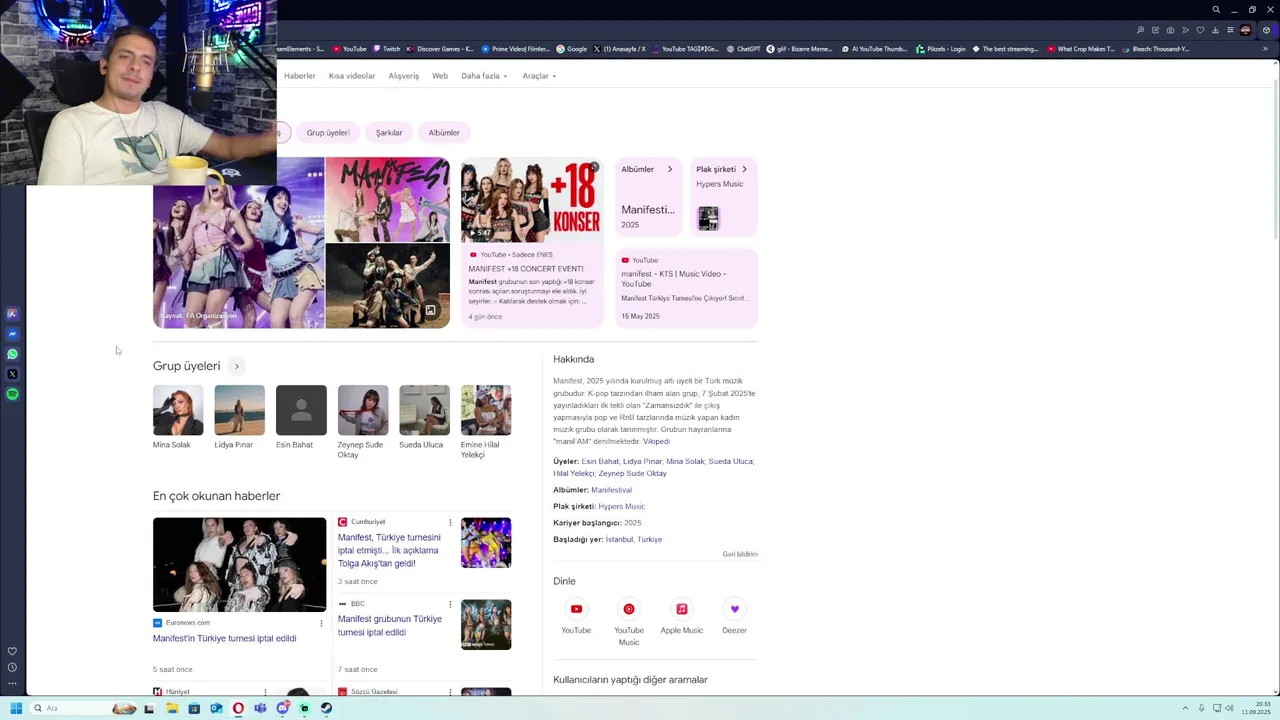Expand the Araçlar dropdown
Screen dimensions: 1280x720
(539, 76)
